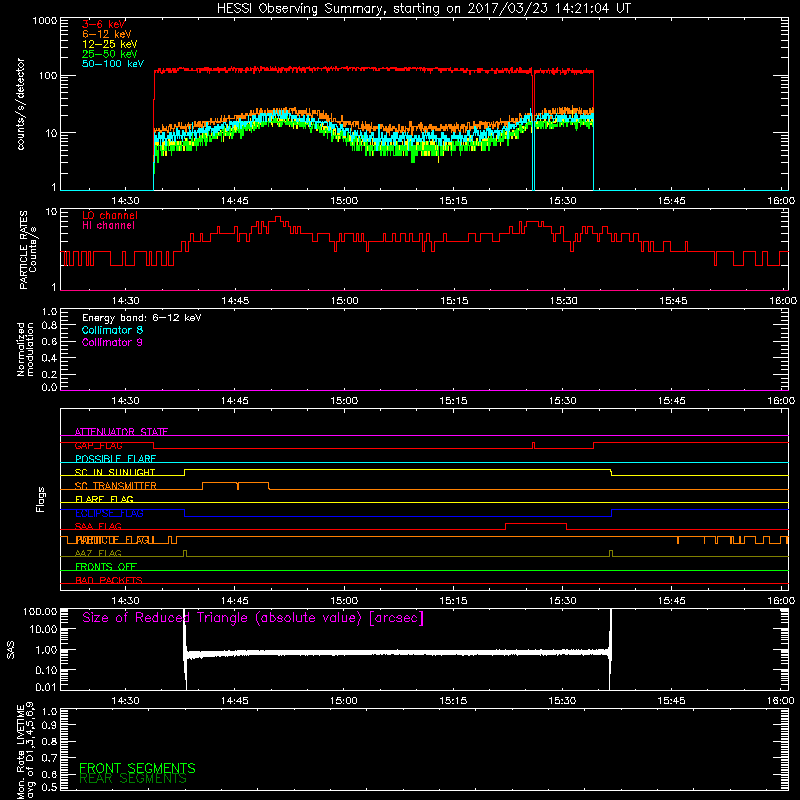Select the red 3-6 keV legend label
Viewport: 800px width, 800px height.
tap(104, 24)
